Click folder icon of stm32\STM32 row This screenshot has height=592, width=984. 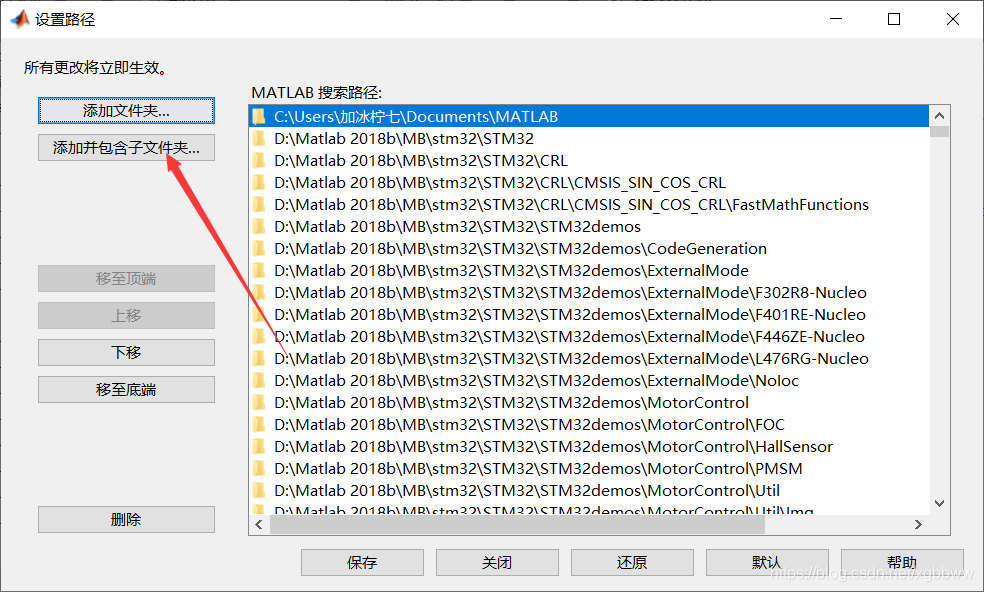click(x=259, y=138)
